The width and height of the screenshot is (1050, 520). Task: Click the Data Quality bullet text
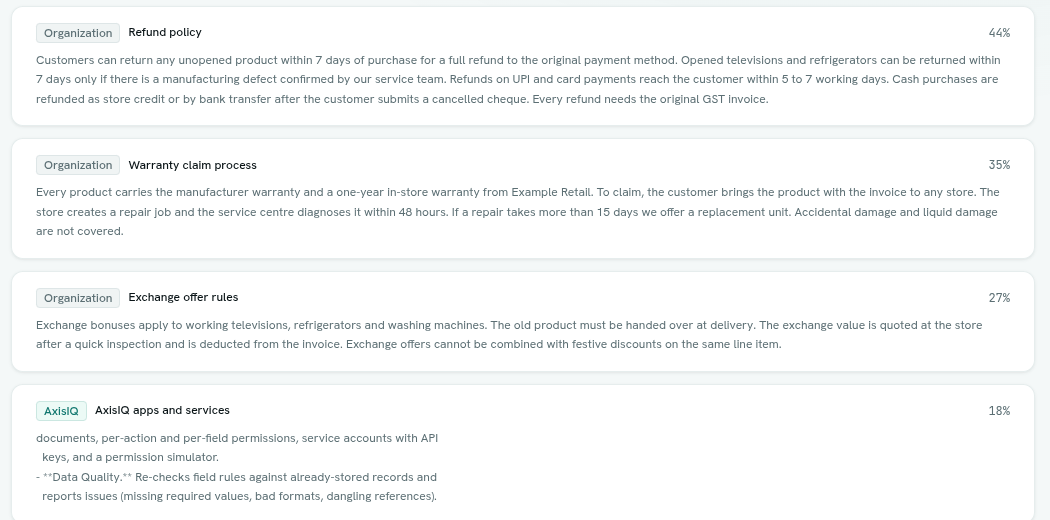(236, 487)
